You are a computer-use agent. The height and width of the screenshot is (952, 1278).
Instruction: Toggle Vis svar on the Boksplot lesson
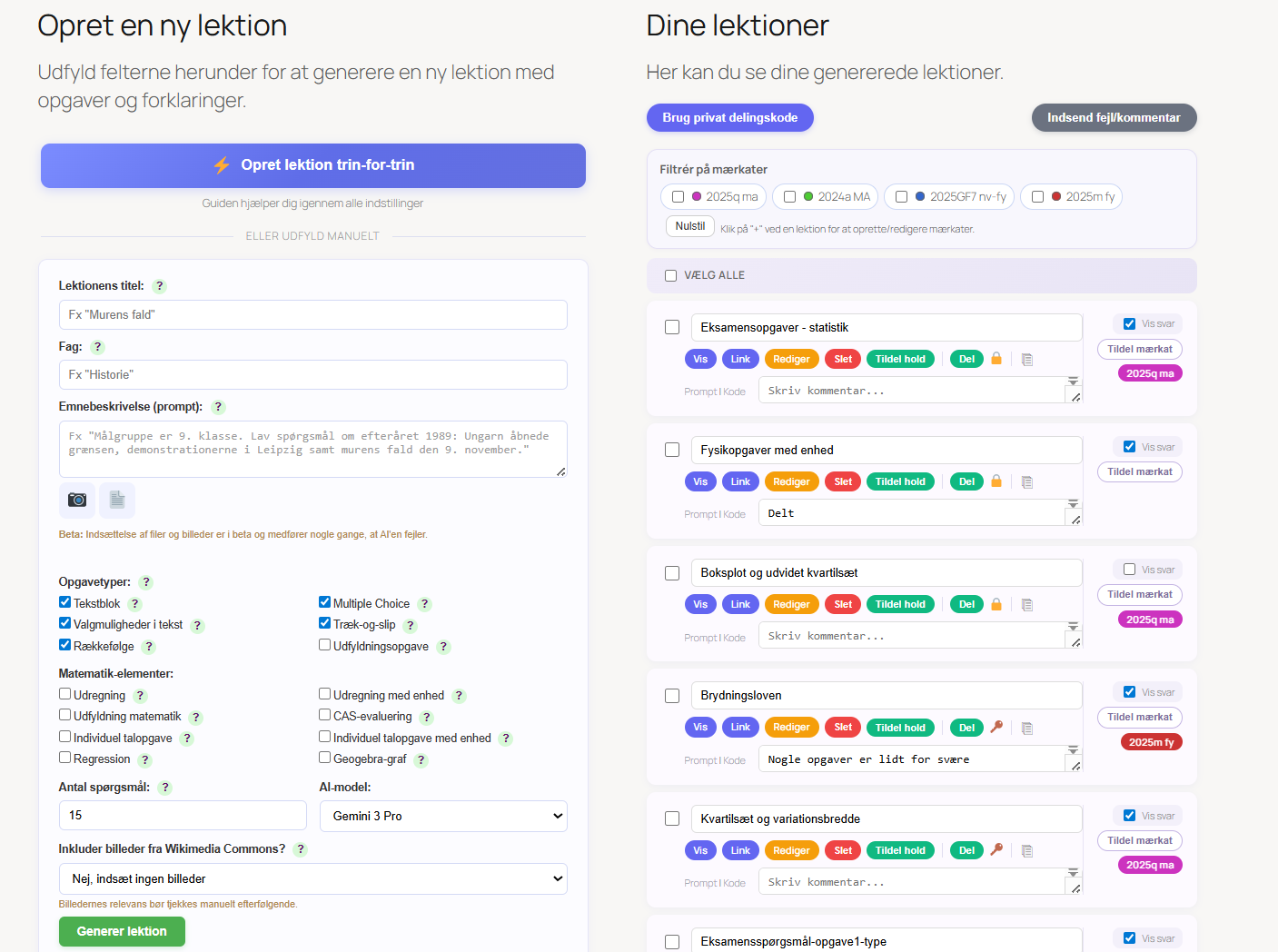[1129, 570]
